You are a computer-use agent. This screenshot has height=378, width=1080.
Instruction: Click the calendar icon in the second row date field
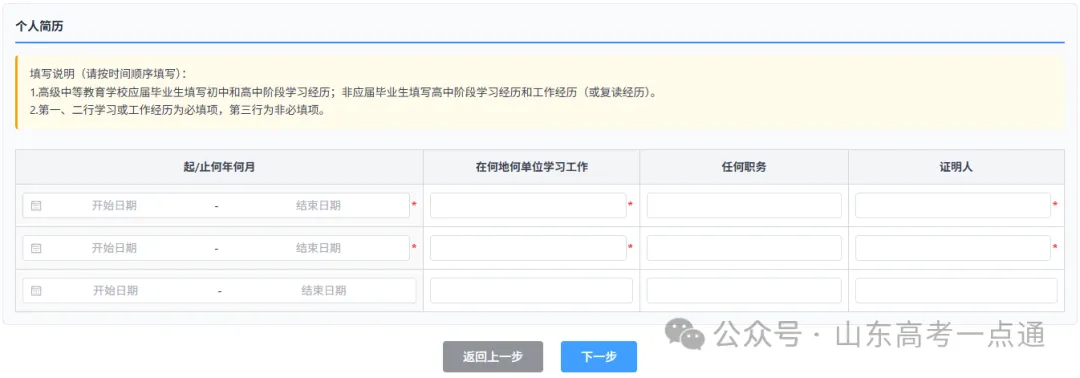click(x=36, y=248)
